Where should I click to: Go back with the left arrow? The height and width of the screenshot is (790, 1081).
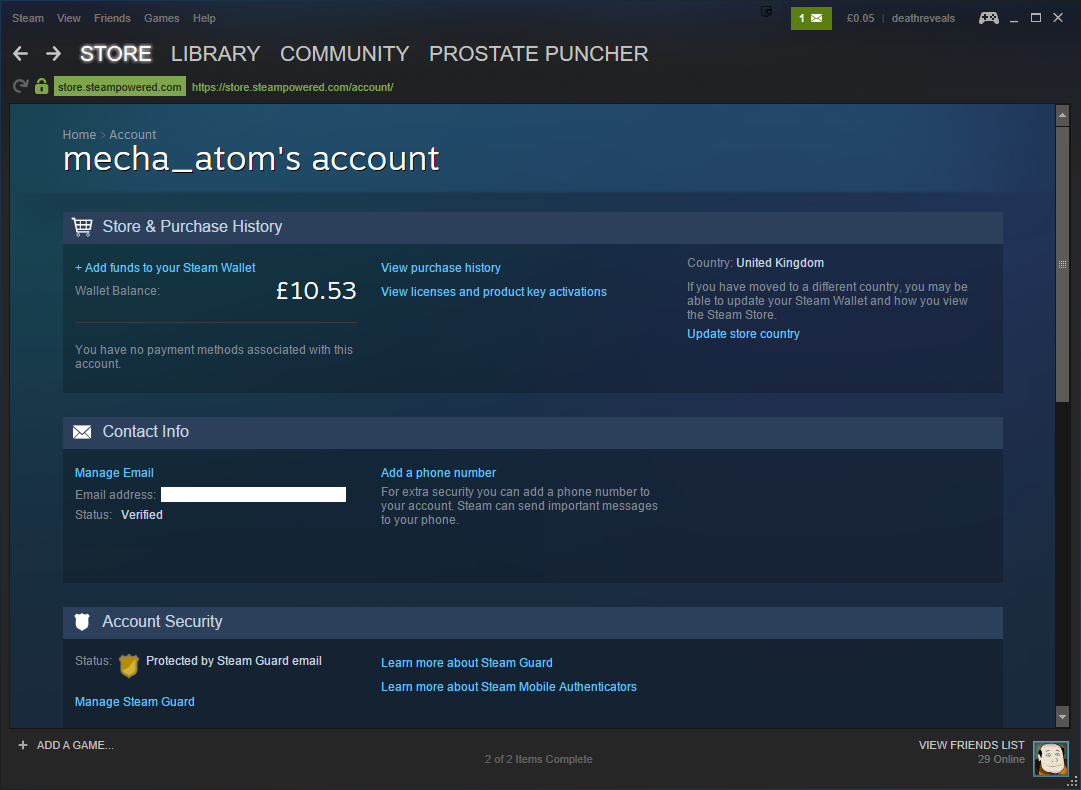pos(21,54)
